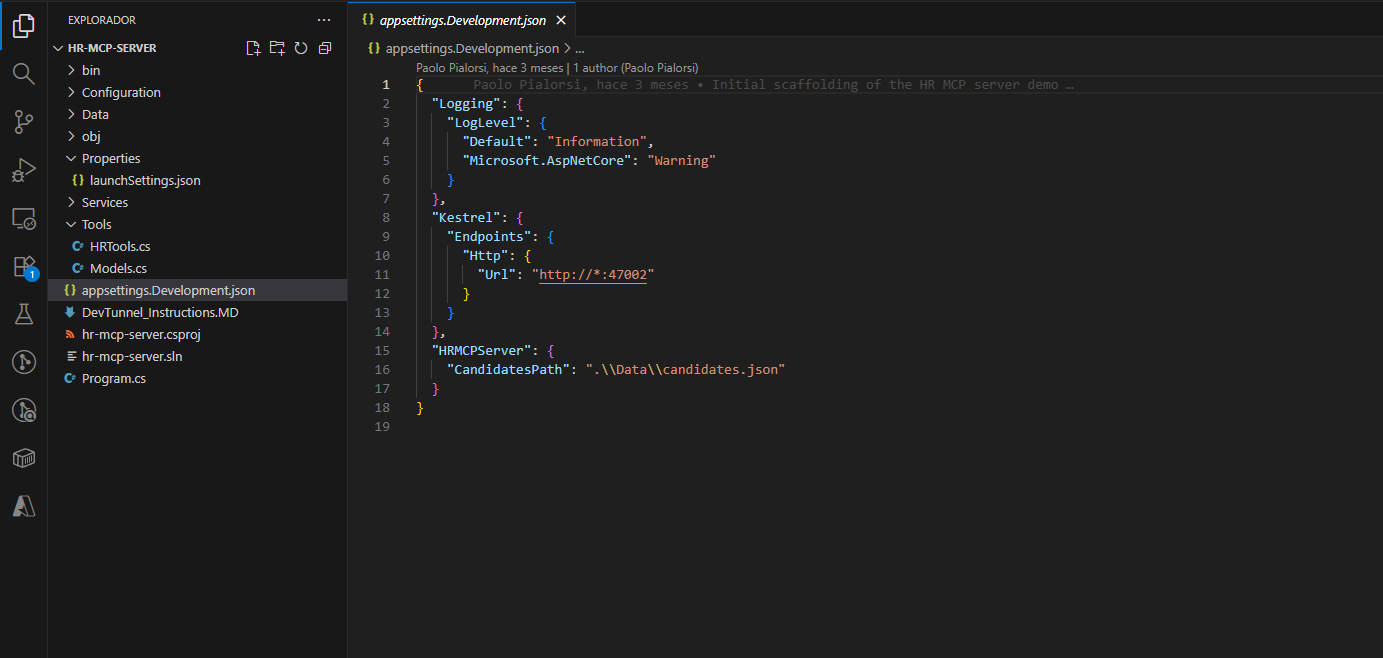Viewport: 1383px width, 658px height.
Task: Open Extensions view with update badge
Action: 24,267
